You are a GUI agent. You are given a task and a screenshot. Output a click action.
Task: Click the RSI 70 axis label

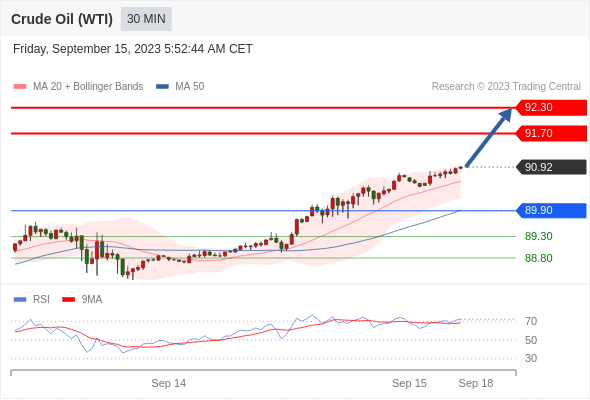click(x=531, y=321)
